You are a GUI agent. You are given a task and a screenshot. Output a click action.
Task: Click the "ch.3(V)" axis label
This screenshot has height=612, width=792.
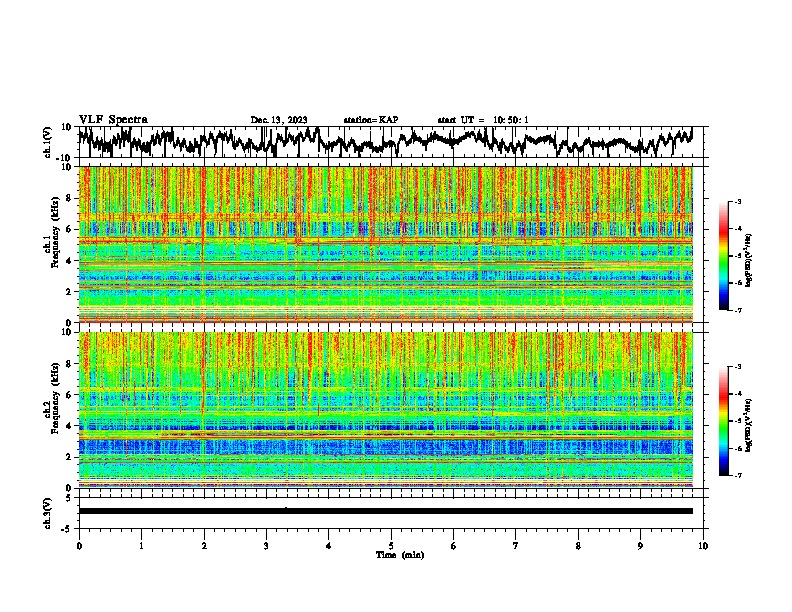point(48,513)
